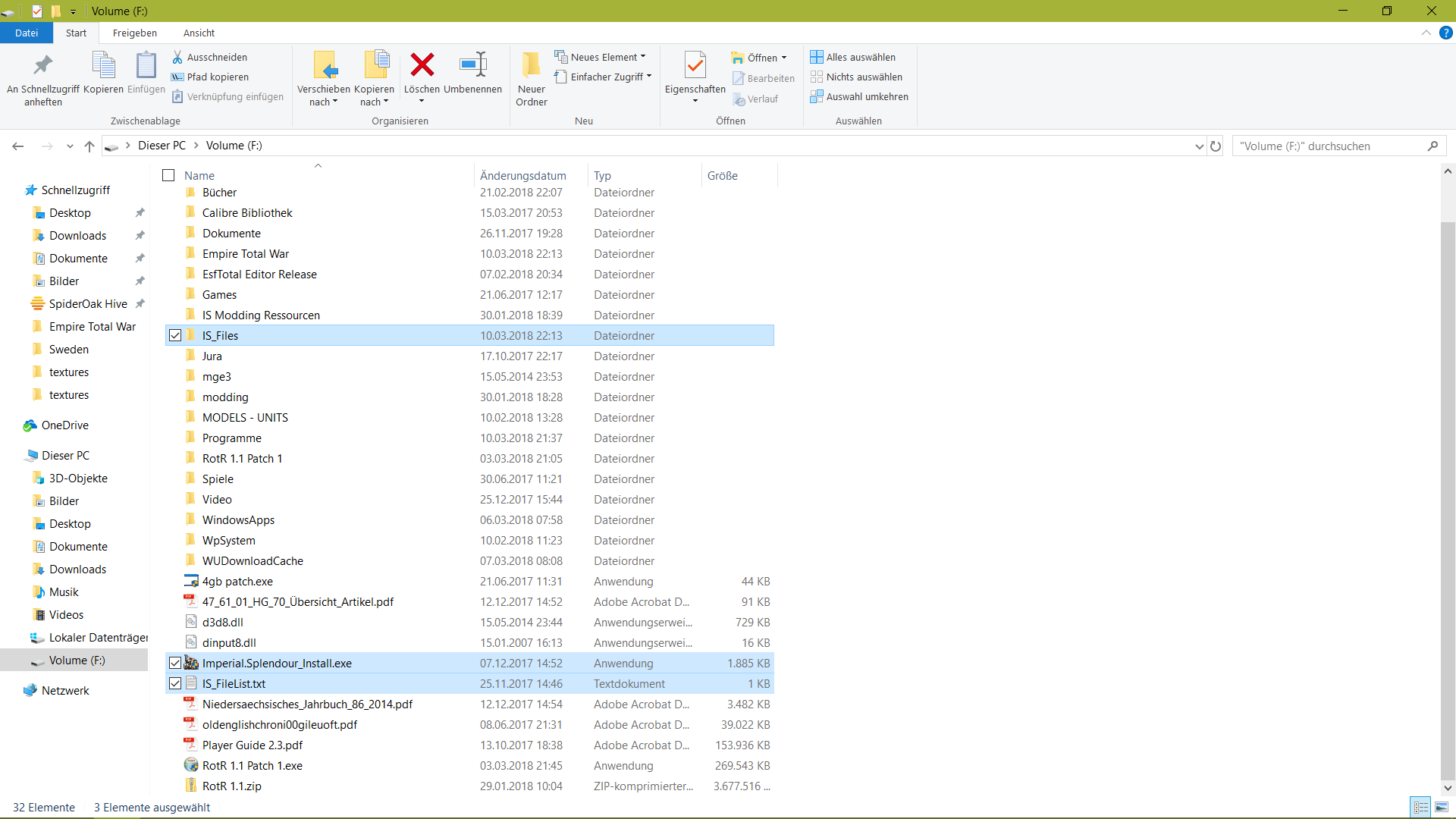Switch to the Ansicht ribbon tab

[199, 33]
